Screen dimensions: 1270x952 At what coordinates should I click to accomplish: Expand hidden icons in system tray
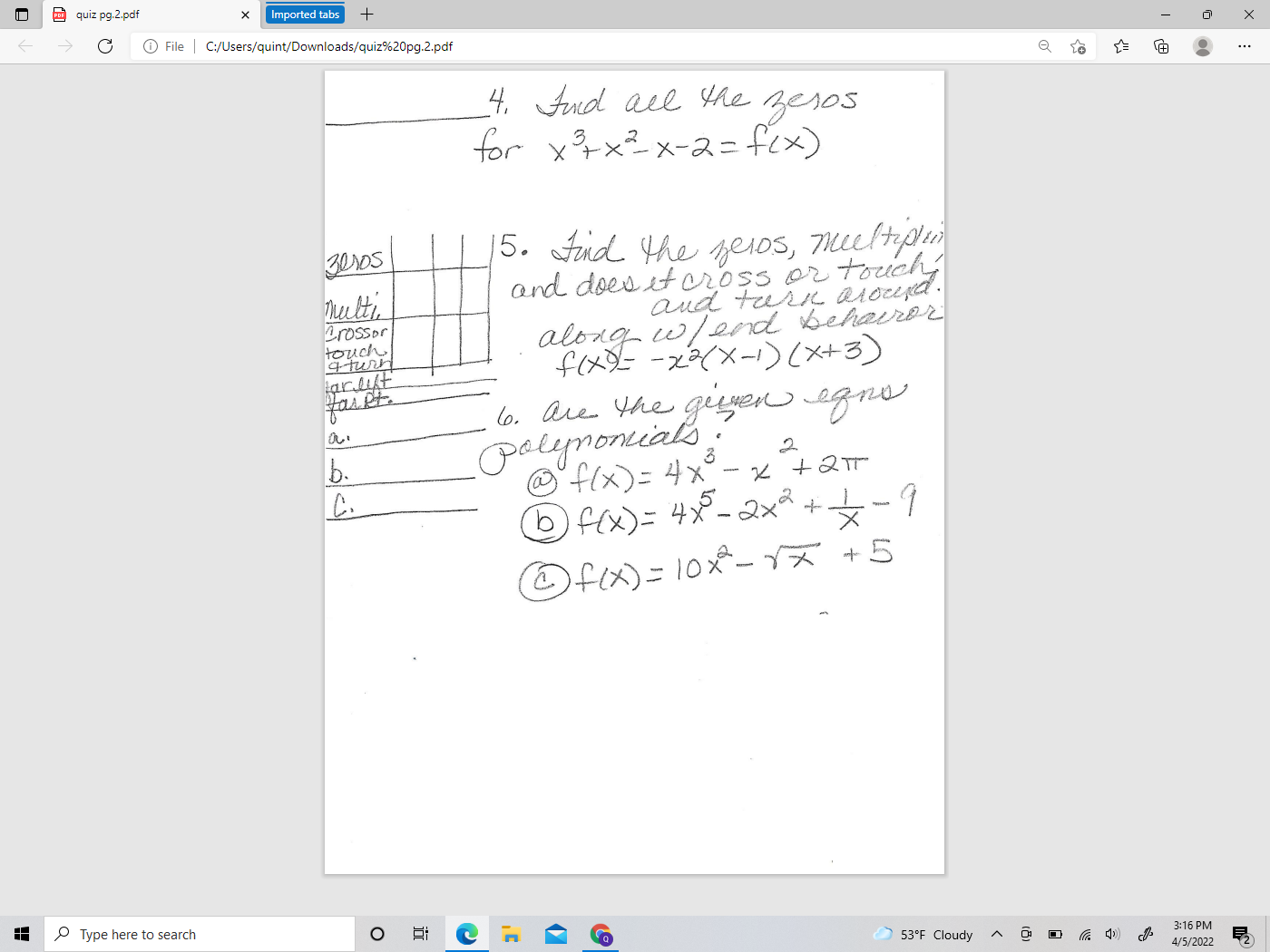click(996, 934)
